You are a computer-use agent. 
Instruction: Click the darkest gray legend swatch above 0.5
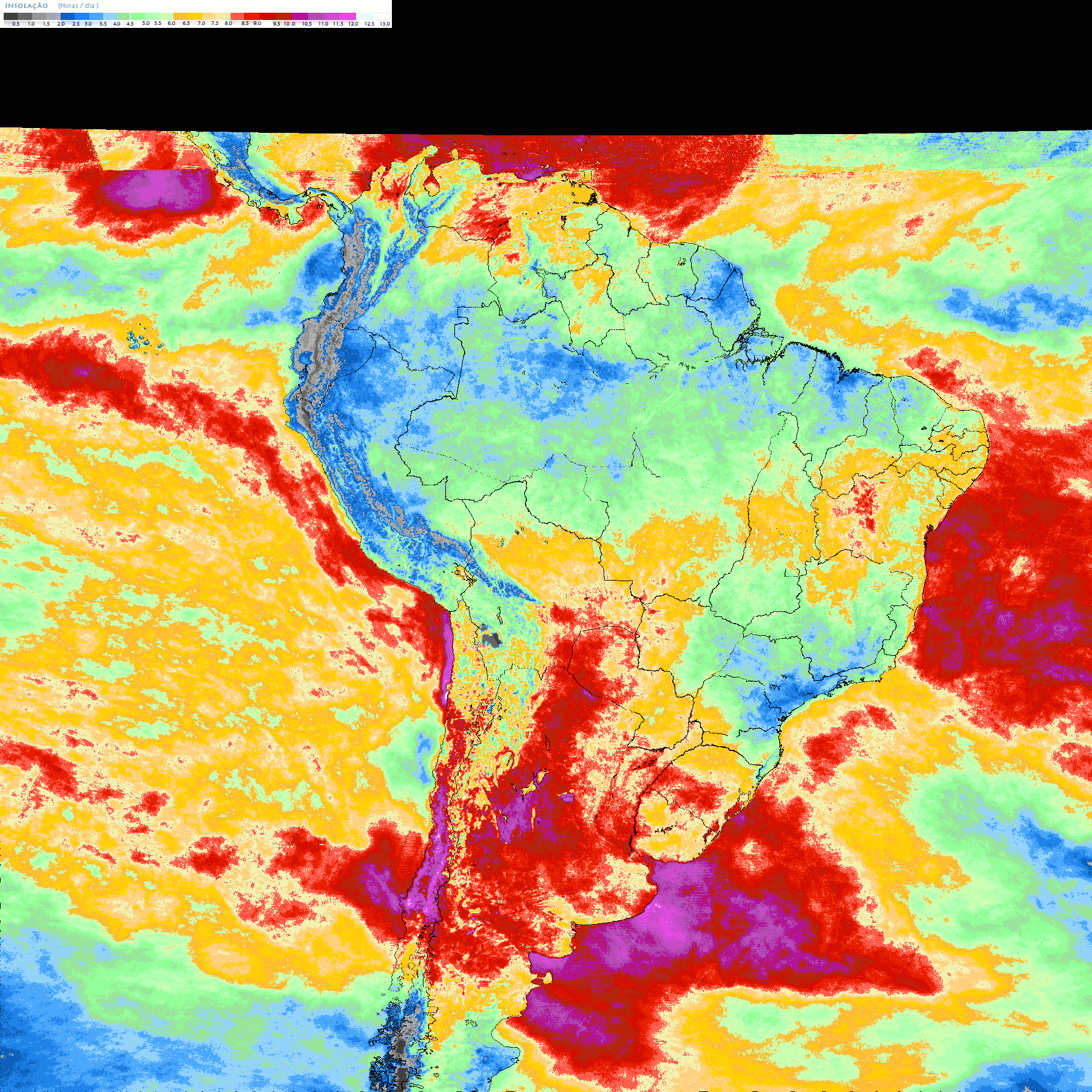coord(10,16)
